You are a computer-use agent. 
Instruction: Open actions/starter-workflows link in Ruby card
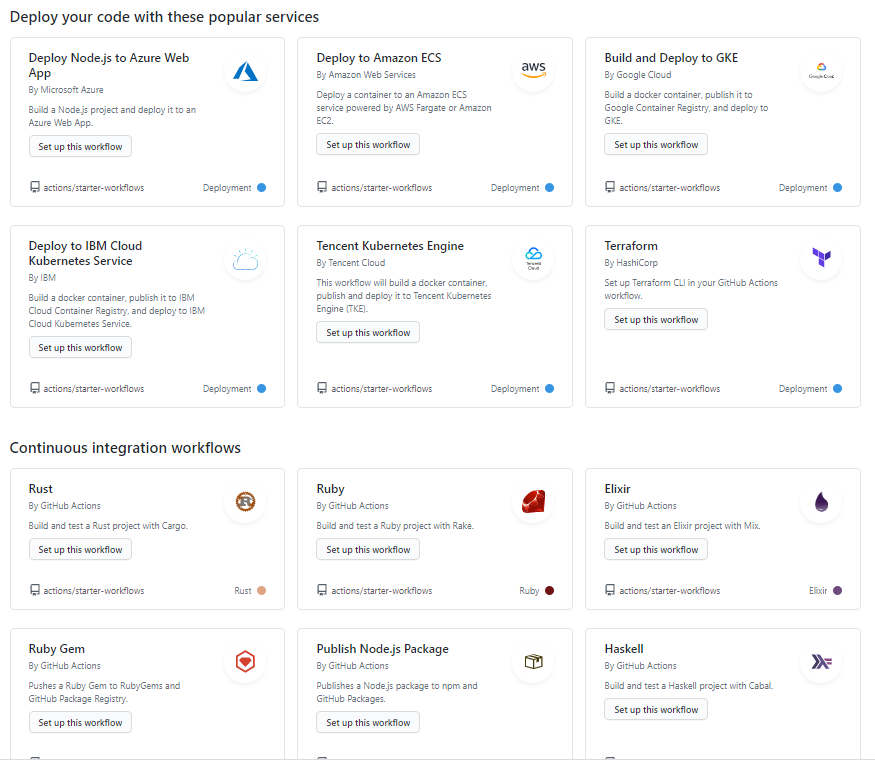(382, 591)
